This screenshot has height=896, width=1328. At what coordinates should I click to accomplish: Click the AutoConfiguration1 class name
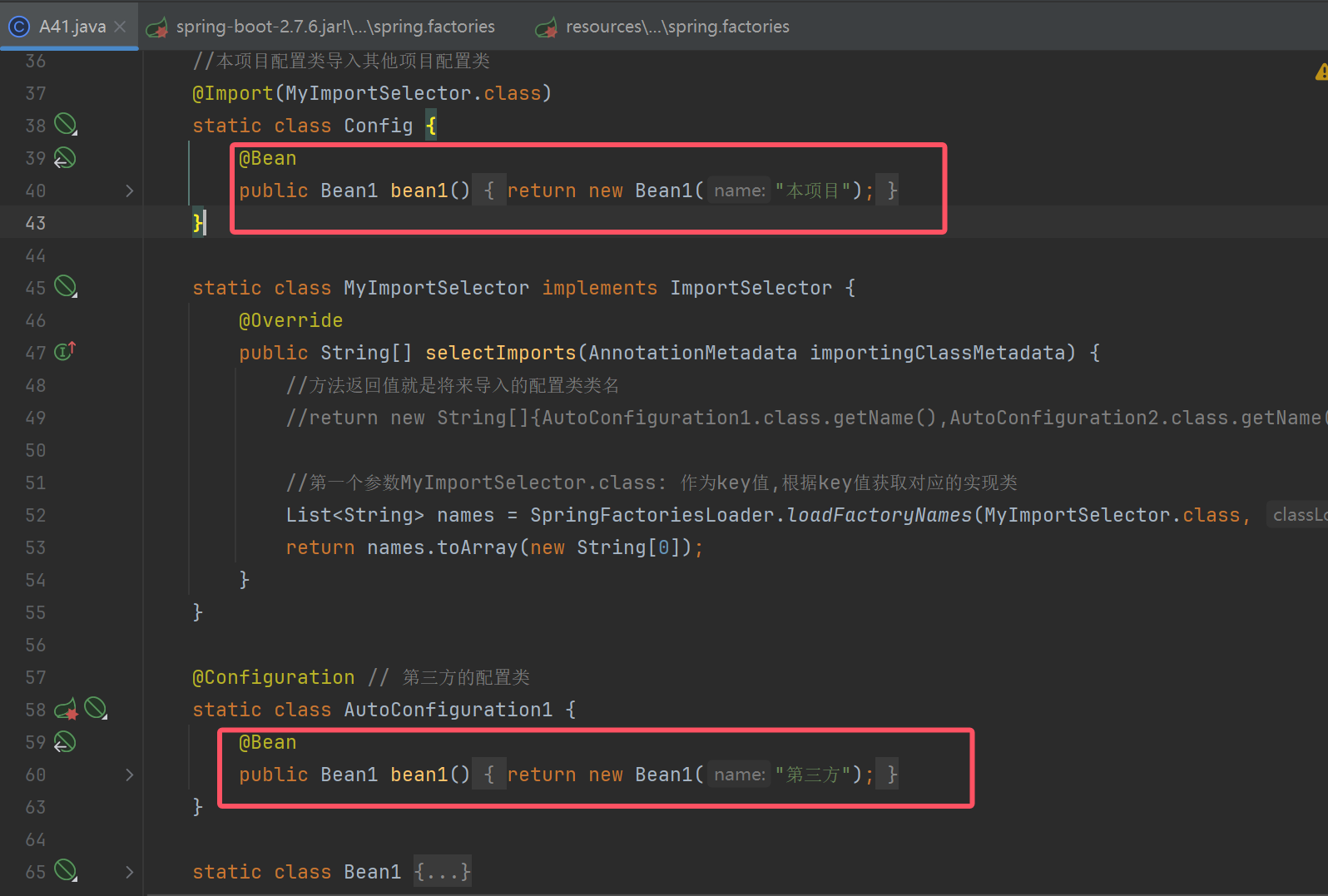pyautogui.click(x=448, y=710)
